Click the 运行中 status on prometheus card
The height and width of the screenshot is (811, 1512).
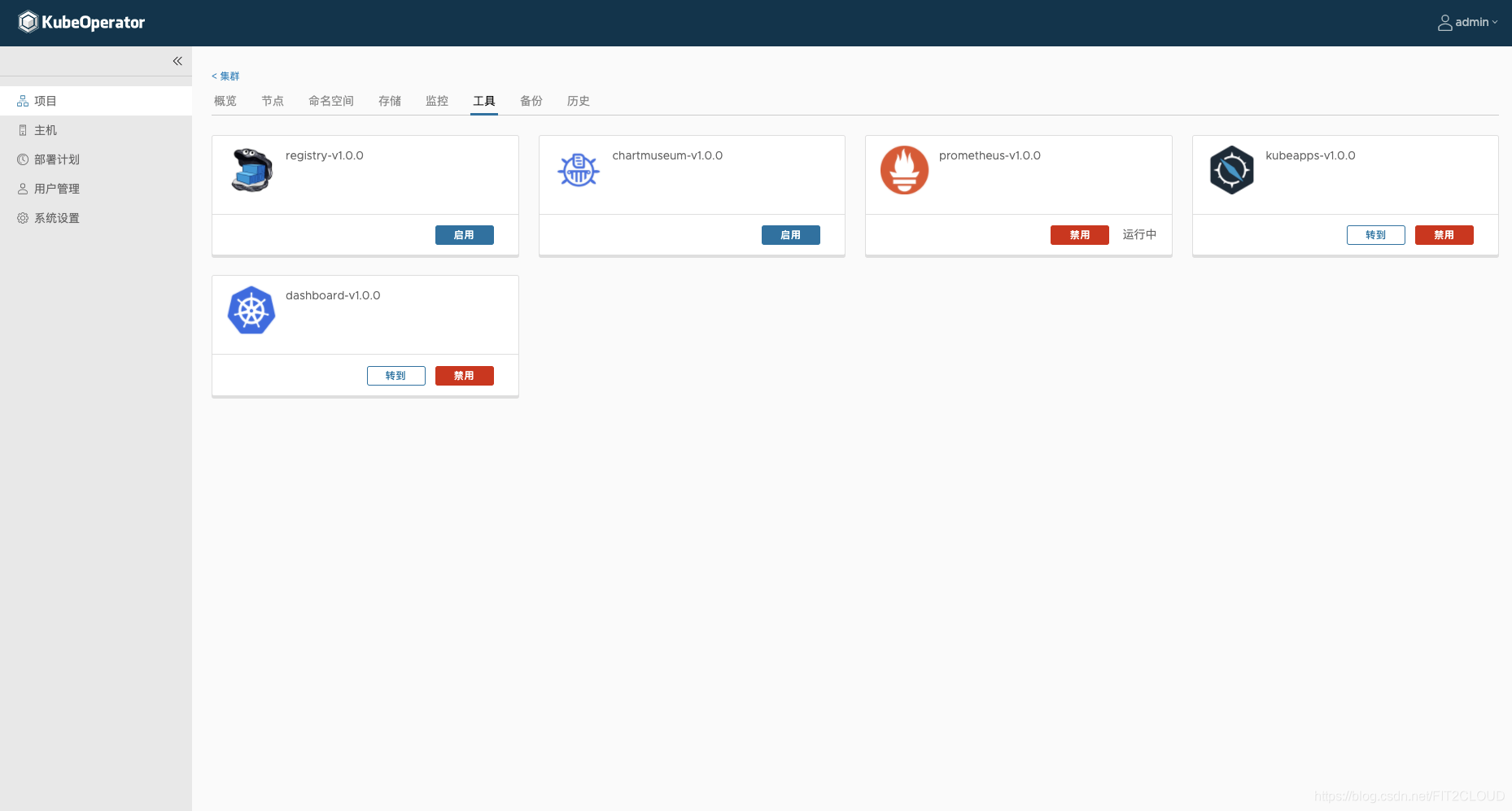(x=1139, y=234)
